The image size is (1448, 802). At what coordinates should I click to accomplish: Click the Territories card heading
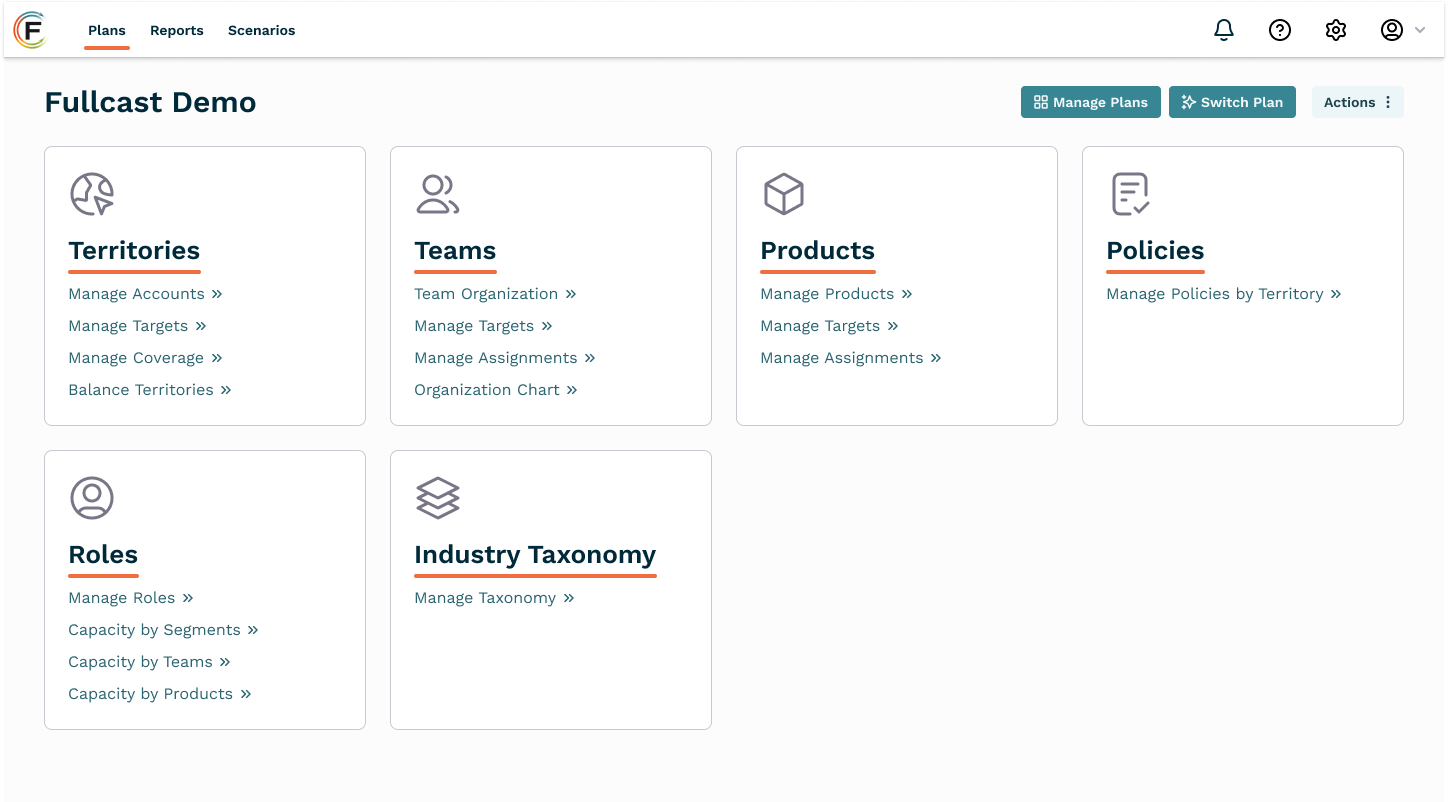(134, 251)
